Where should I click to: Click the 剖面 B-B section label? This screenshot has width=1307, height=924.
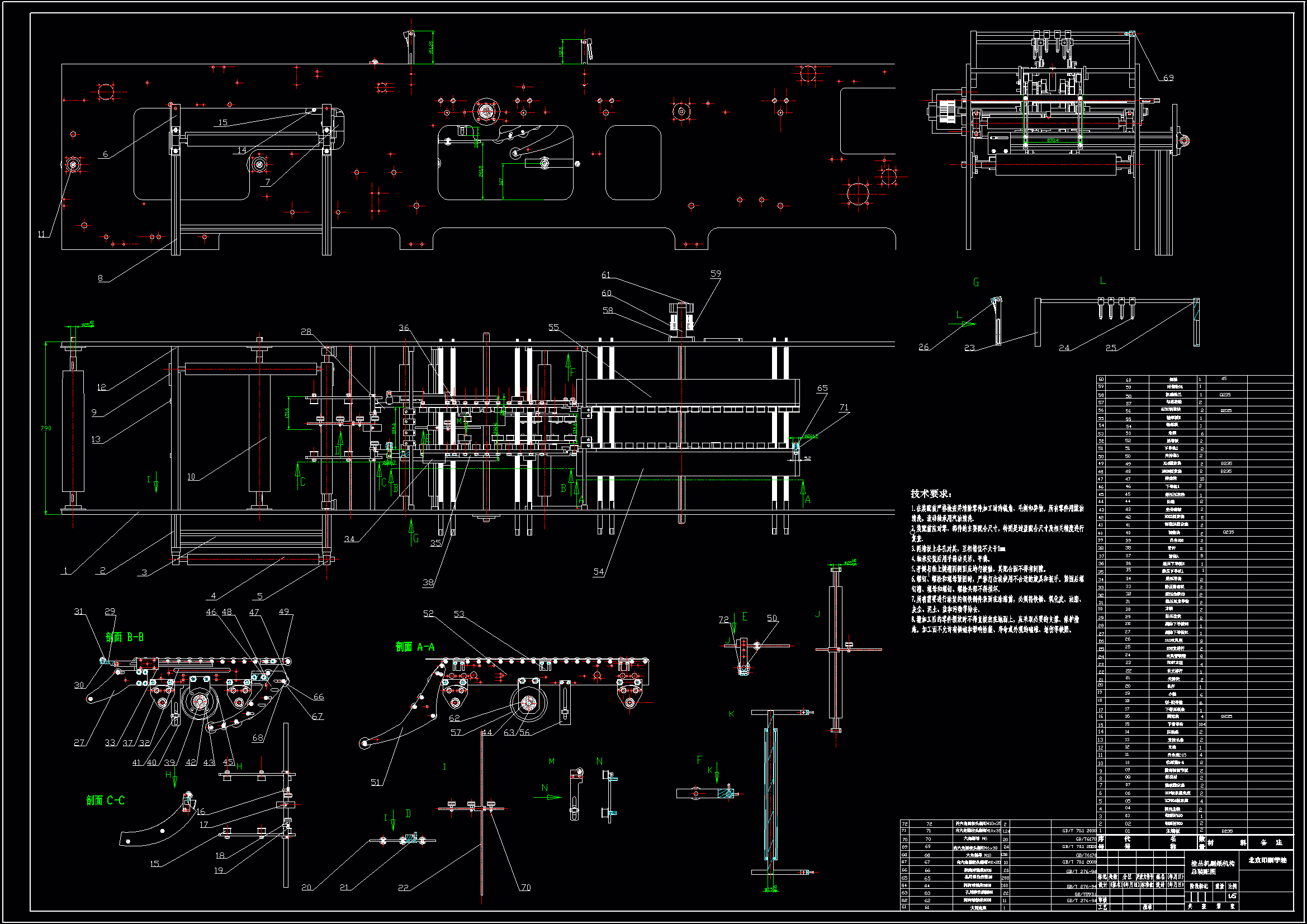click(x=124, y=637)
